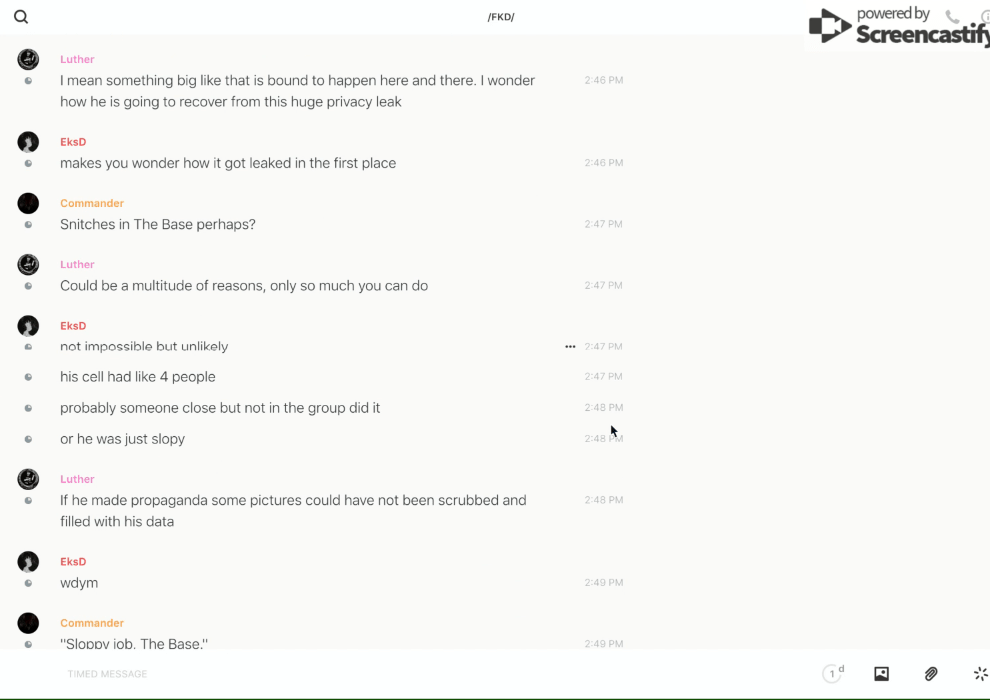Click Luther's avatar beside the propaganda message
Screen dimensions: 990x700
(28, 479)
